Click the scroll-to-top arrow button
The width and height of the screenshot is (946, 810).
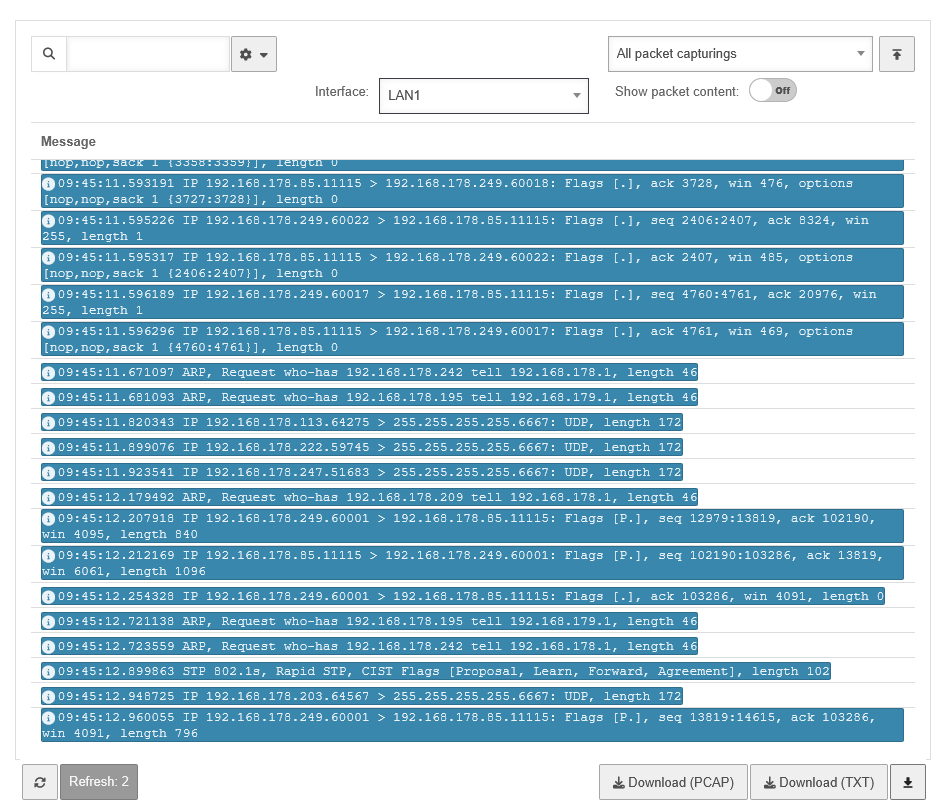coord(897,54)
